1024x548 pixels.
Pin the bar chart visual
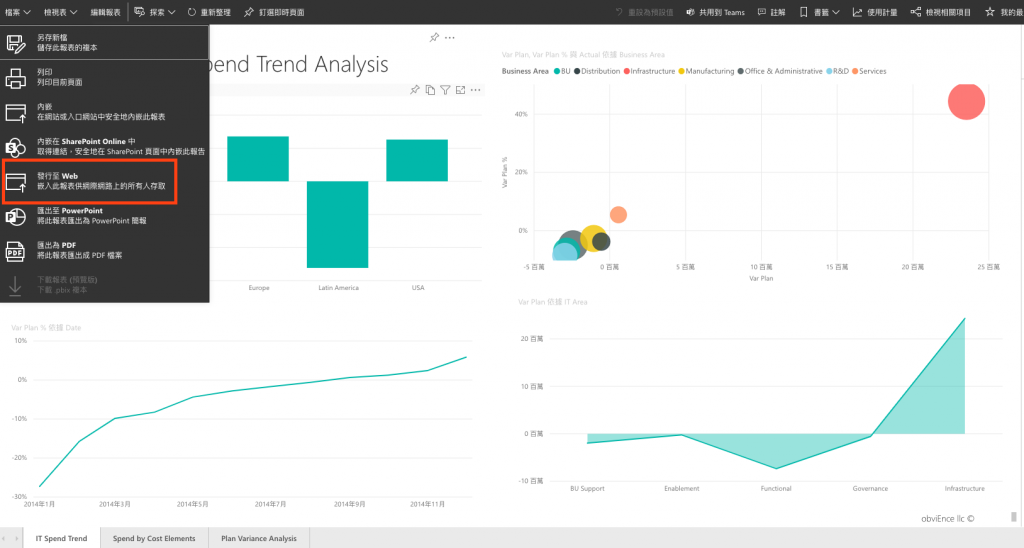pos(415,90)
